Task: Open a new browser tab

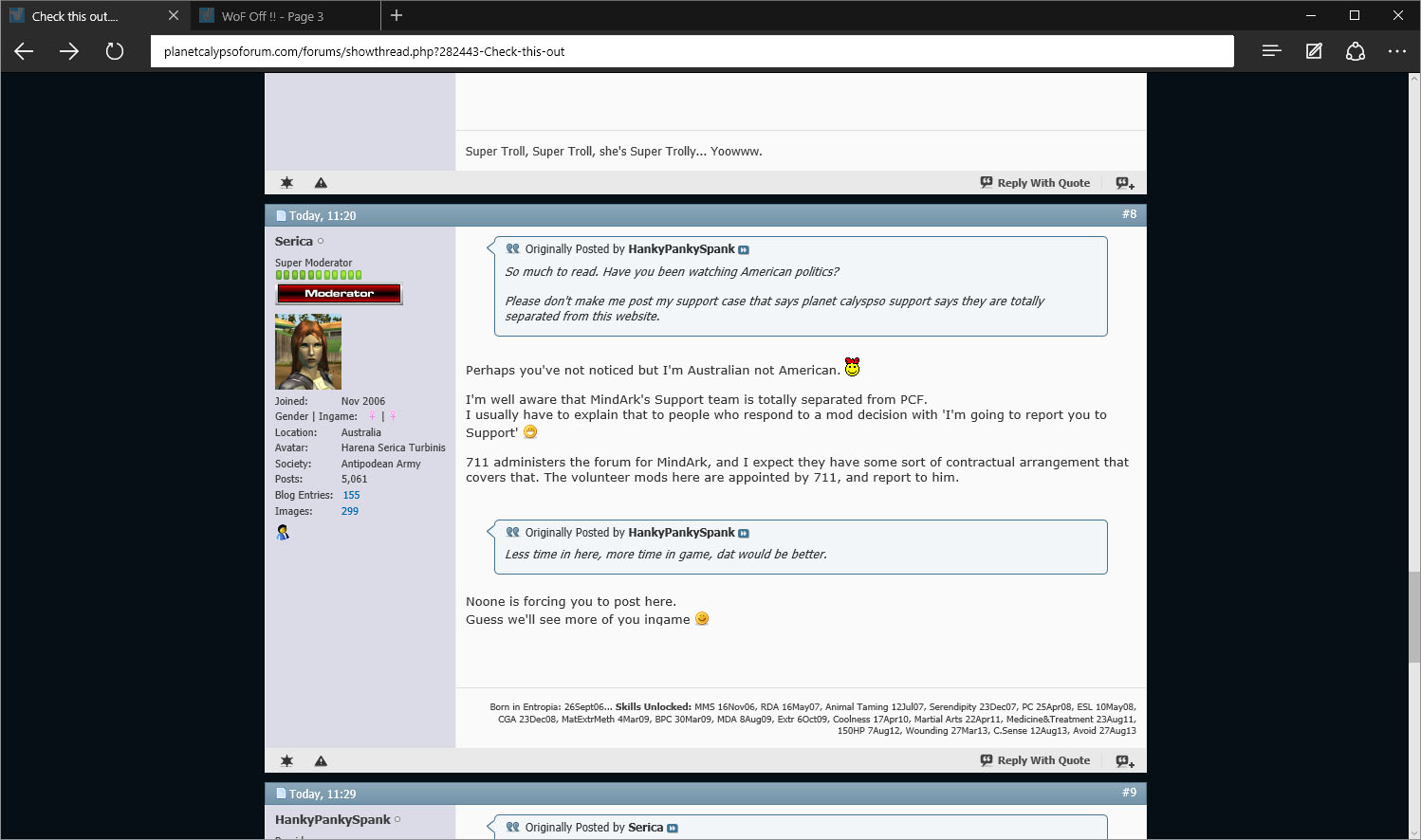Action: click(x=397, y=15)
